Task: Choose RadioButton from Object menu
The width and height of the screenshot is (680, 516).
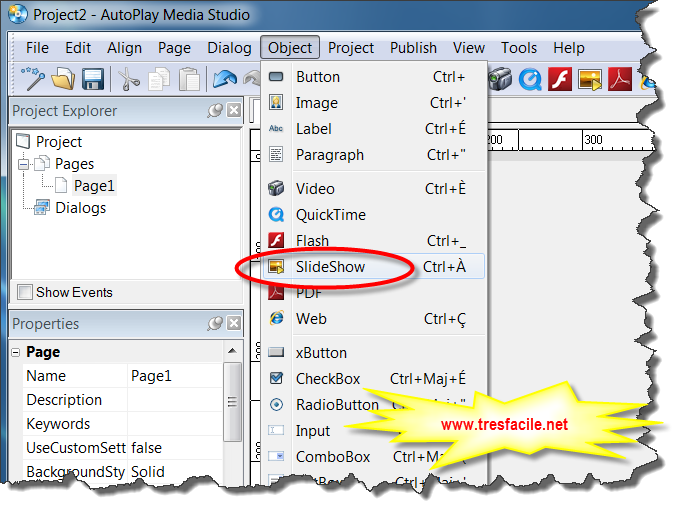Action: pos(374,405)
